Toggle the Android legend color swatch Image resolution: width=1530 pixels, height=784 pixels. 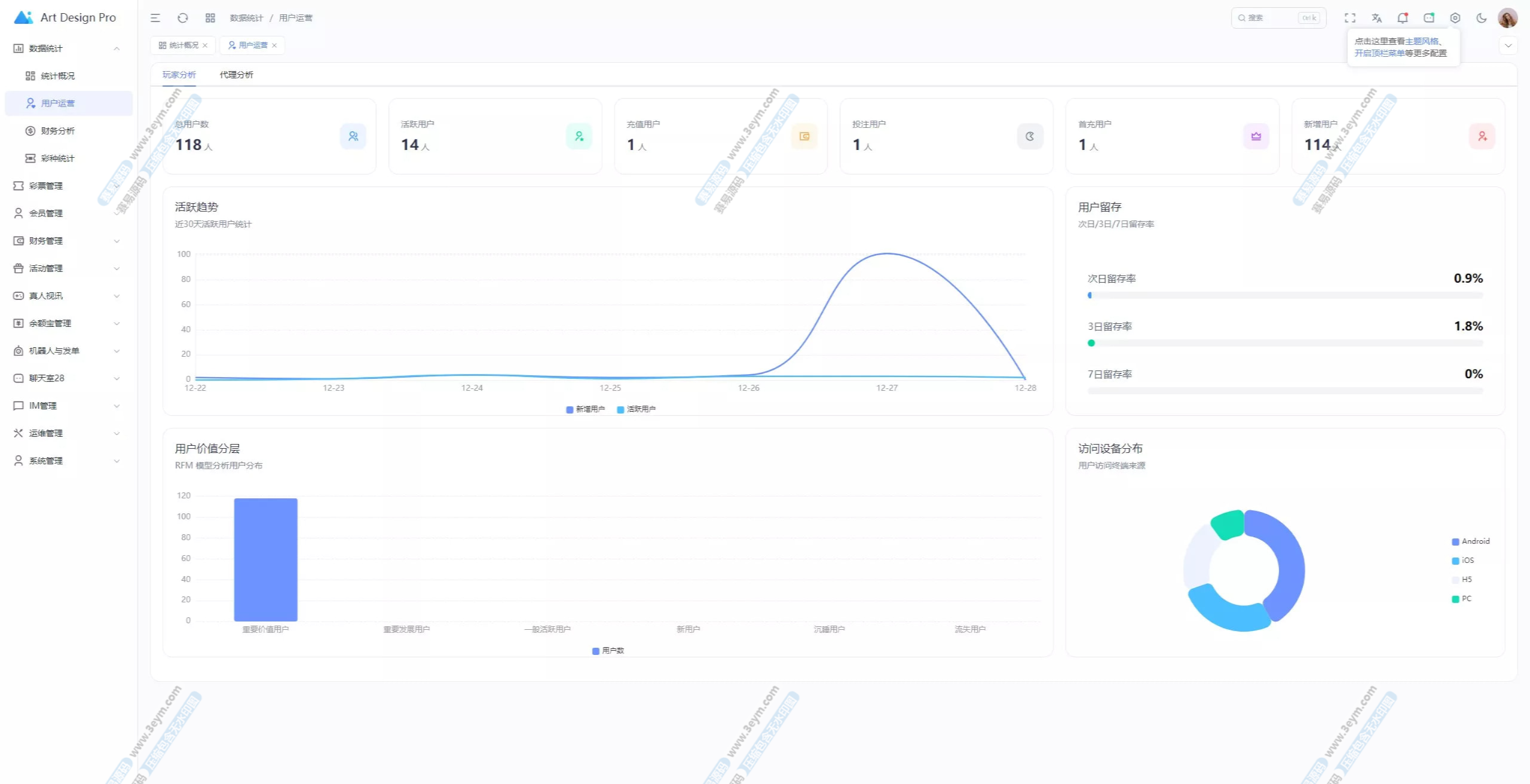point(1455,541)
